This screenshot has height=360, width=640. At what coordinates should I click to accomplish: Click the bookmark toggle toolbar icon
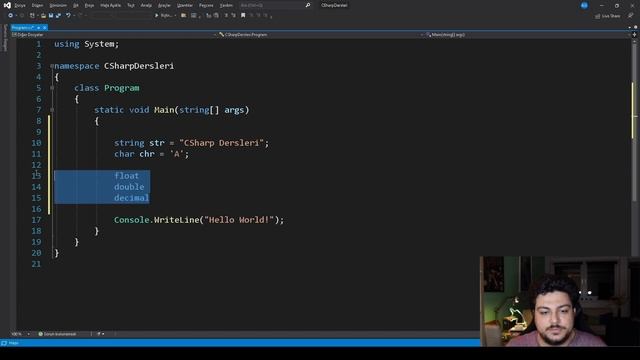pos(243,16)
